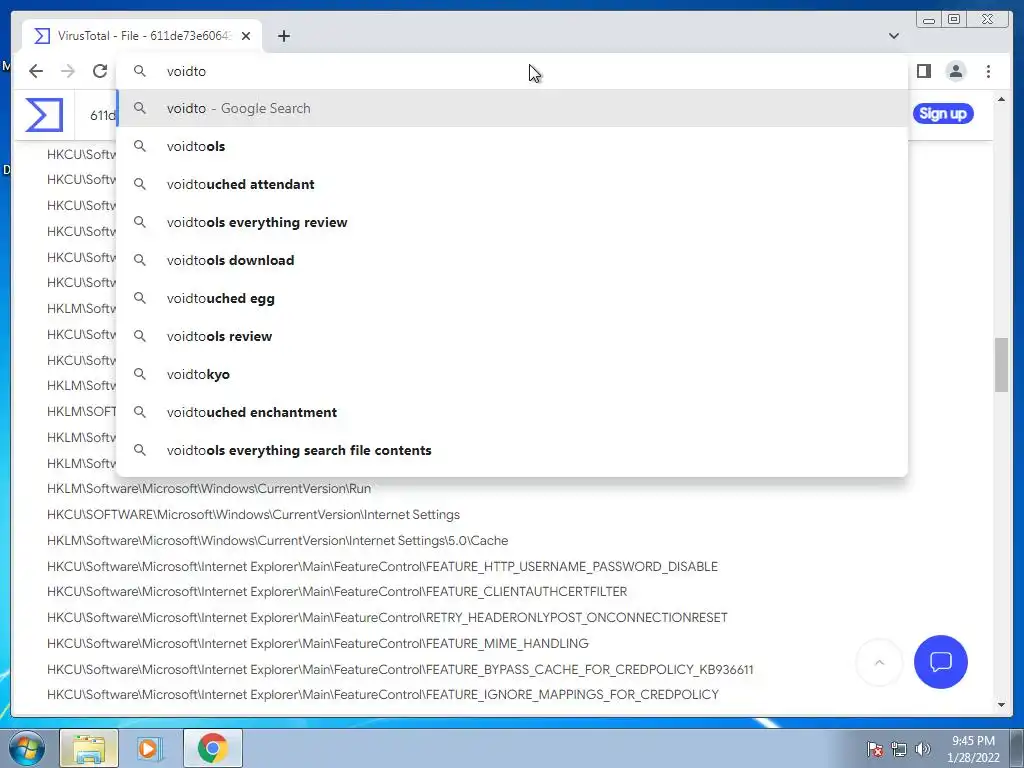Toggle the browser side panel

point(923,71)
